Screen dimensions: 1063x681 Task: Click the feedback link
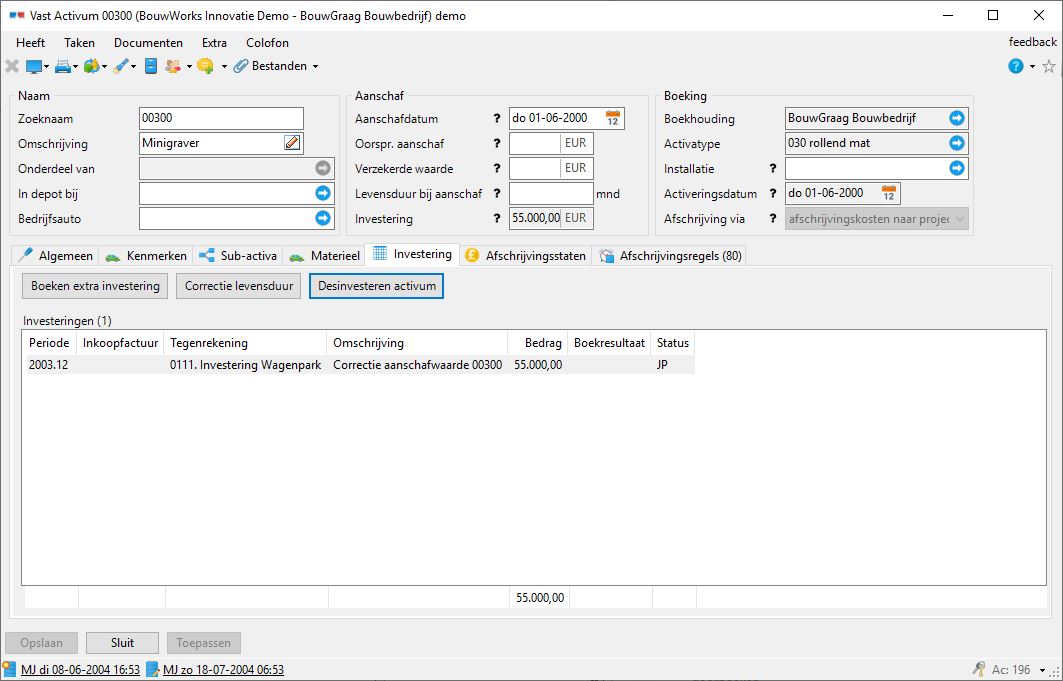pos(1032,42)
